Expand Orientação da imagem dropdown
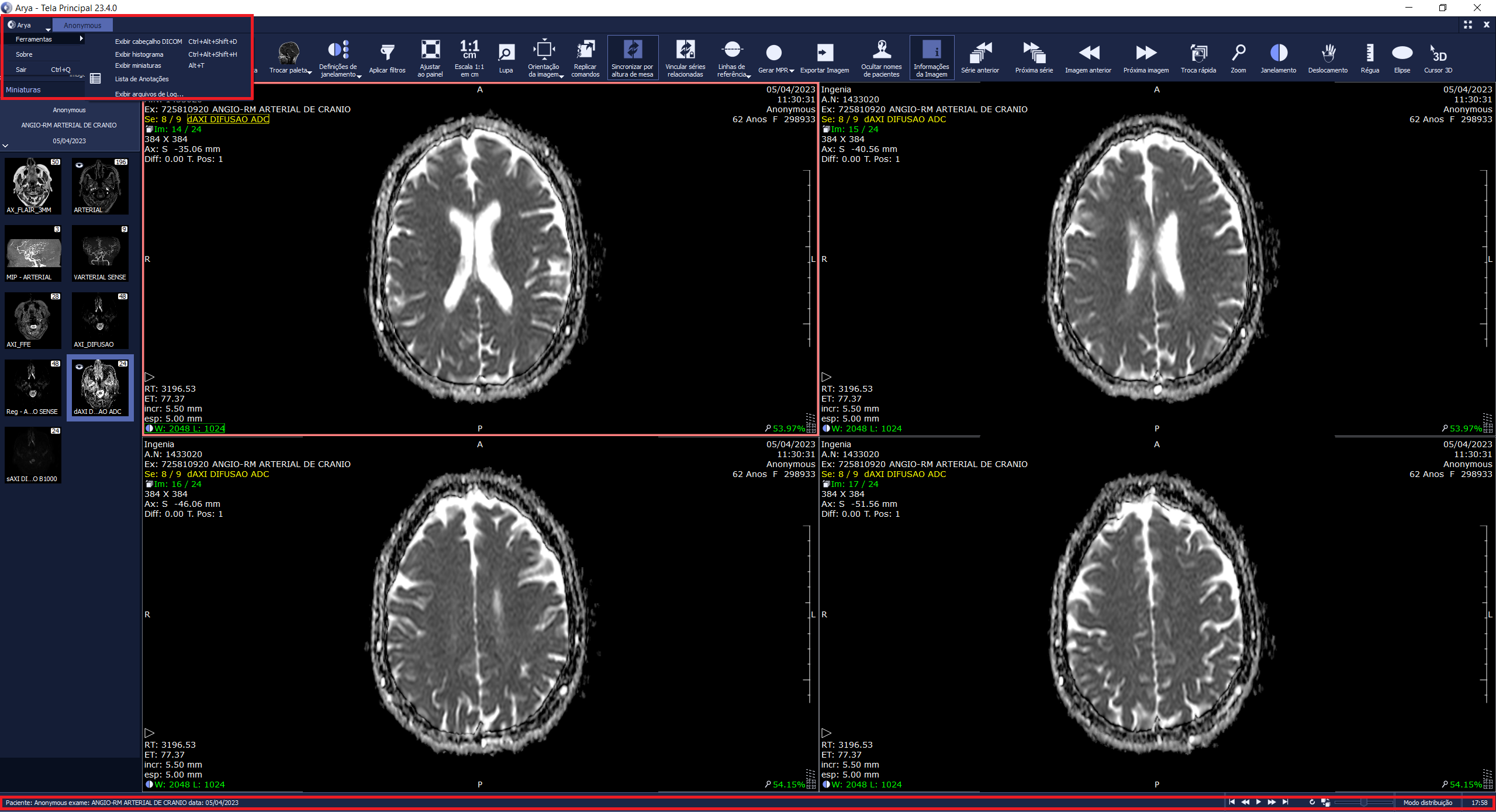The image size is (1496, 812). (561, 76)
